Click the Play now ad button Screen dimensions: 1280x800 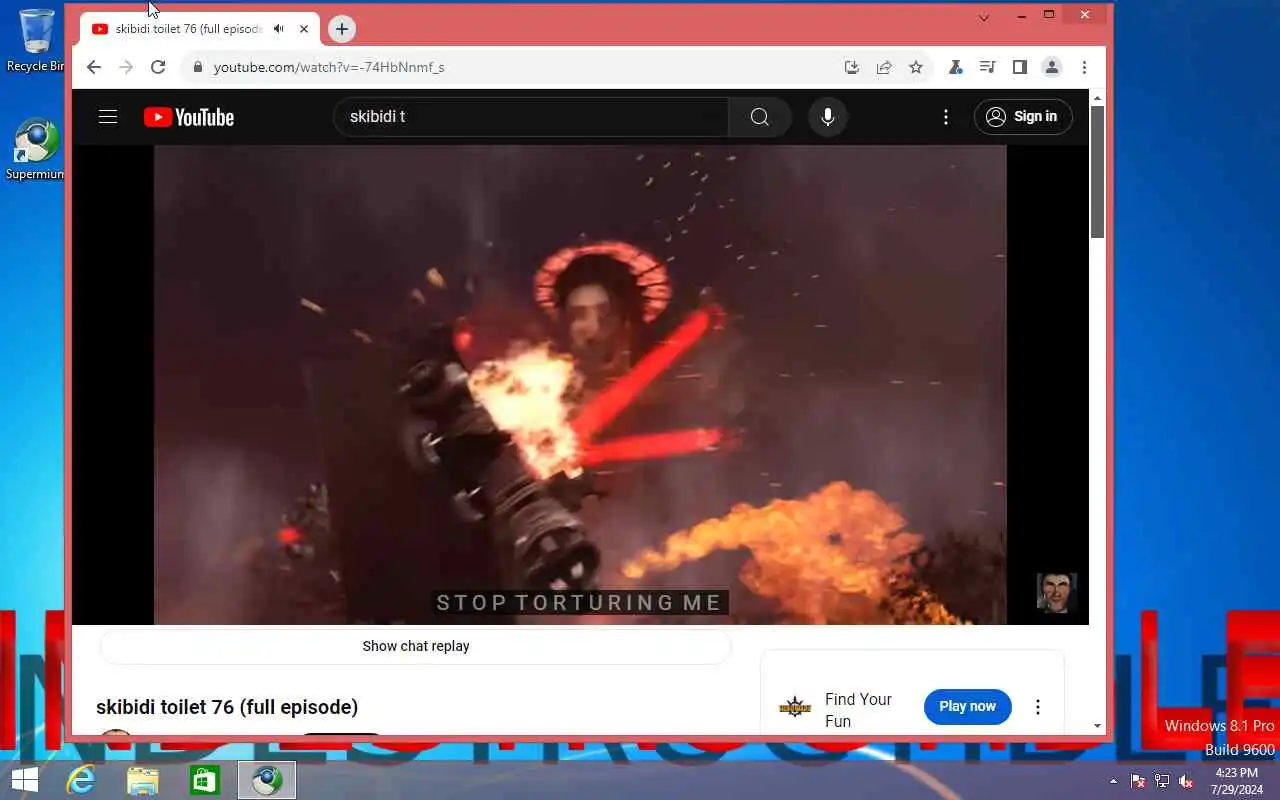[967, 706]
